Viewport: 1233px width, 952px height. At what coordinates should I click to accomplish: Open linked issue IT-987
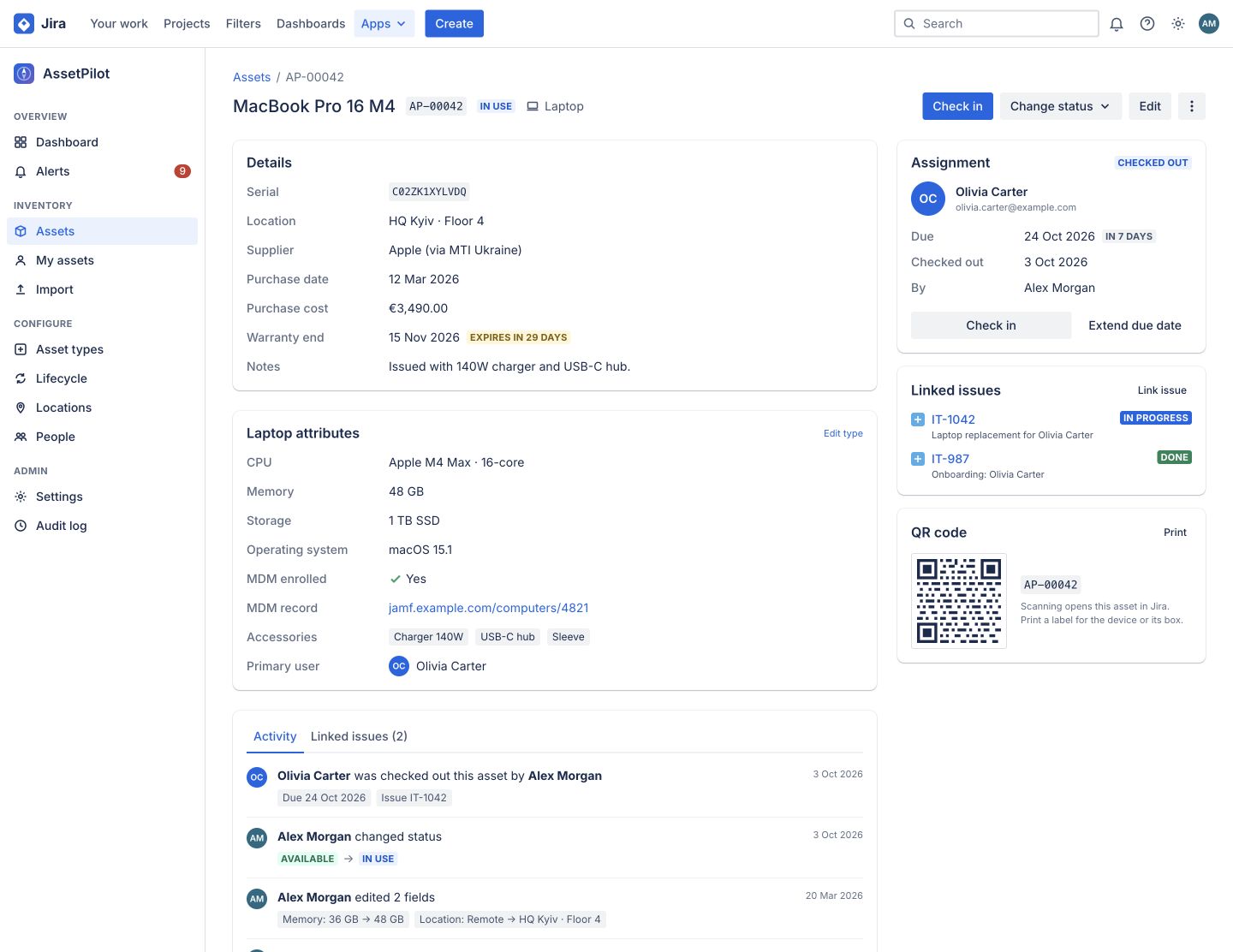click(950, 459)
